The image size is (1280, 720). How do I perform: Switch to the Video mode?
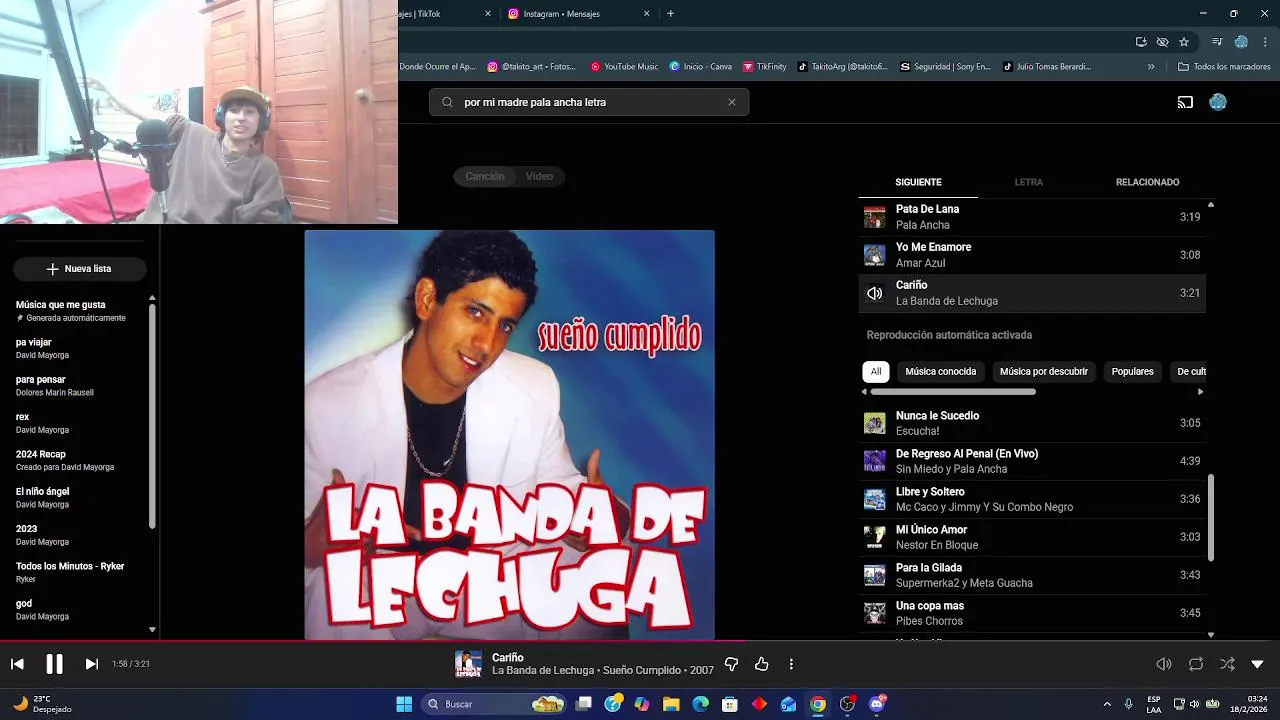(540, 176)
